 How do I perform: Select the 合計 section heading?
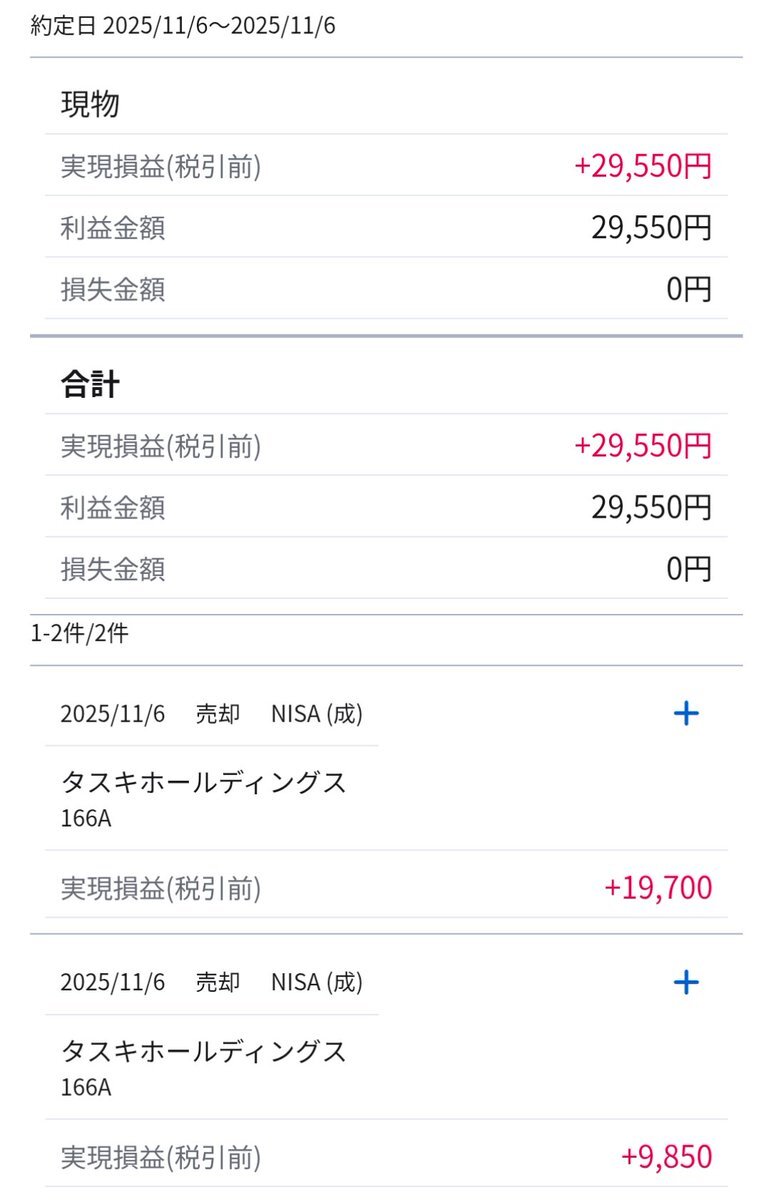[x=90, y=384]
